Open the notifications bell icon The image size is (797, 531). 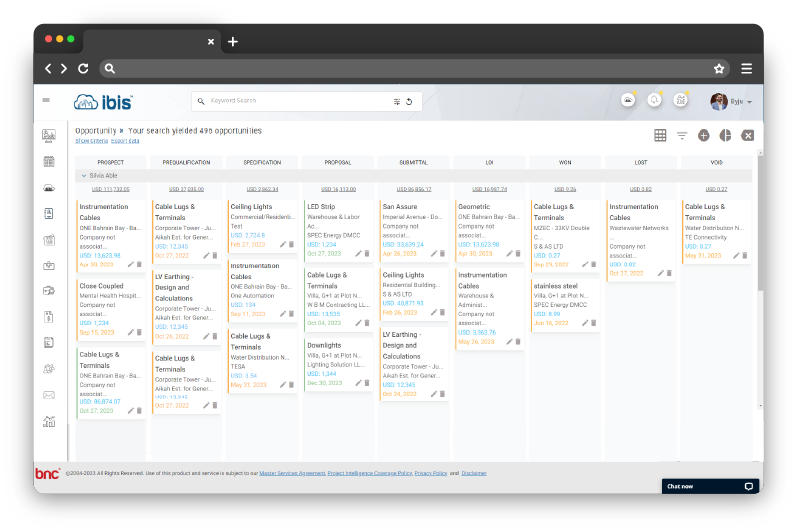(654, 100)
